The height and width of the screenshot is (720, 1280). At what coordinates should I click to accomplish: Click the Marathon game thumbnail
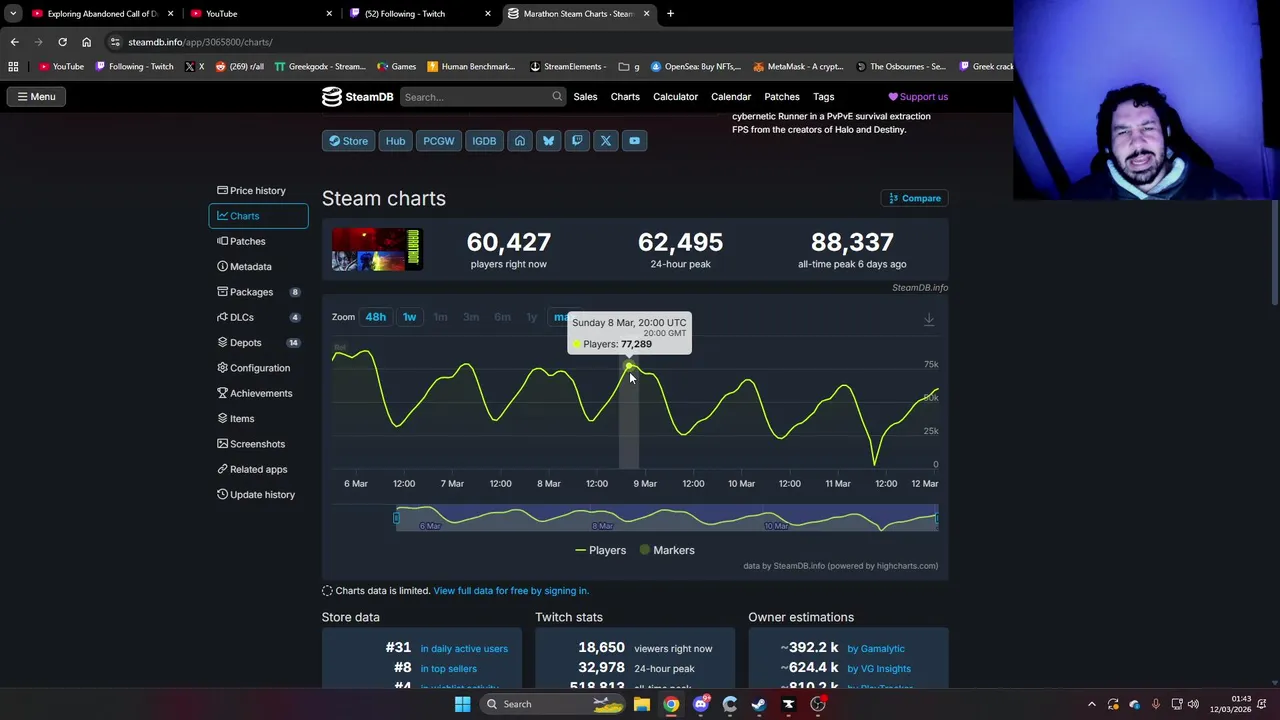(377, 249)
